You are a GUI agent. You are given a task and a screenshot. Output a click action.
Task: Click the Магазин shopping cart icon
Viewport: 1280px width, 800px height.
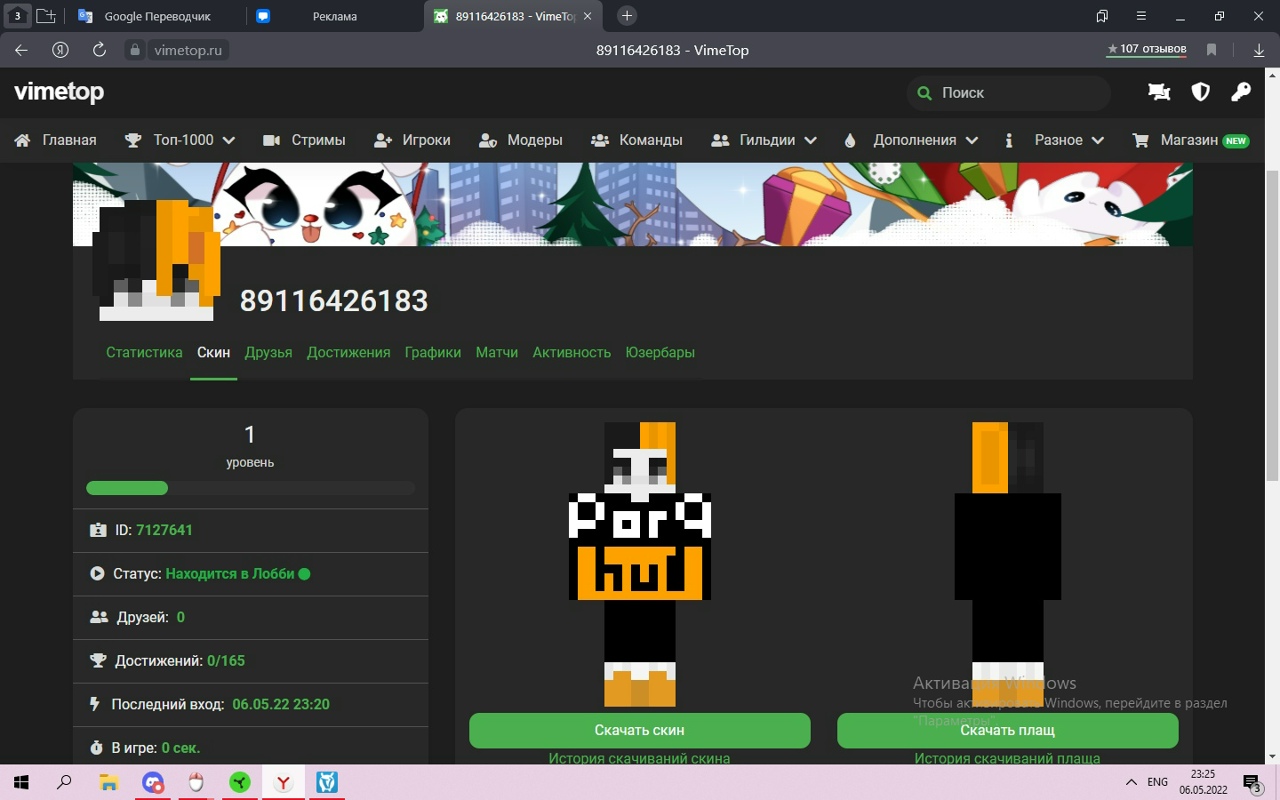(1139, 140)
